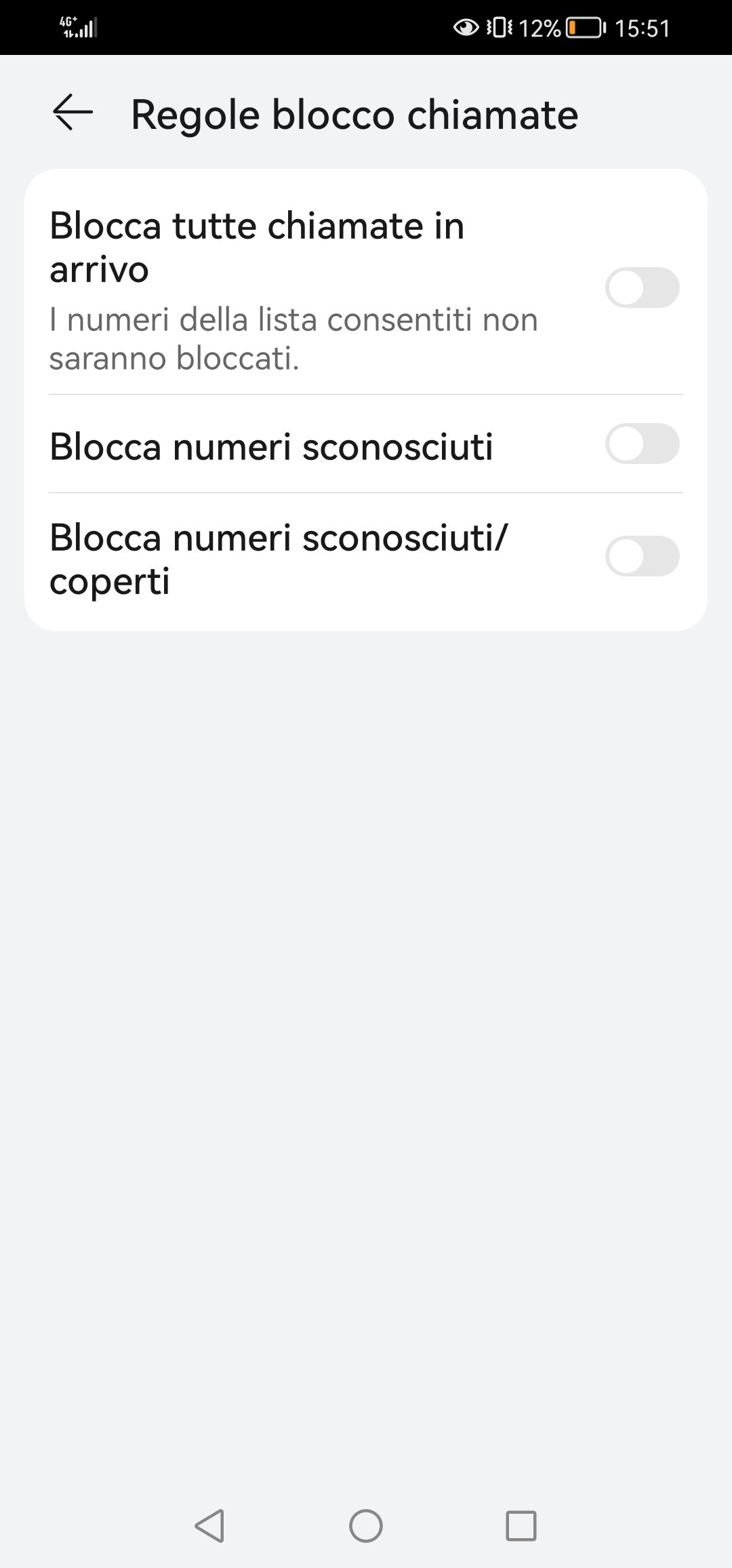The width and height of the screenshot is (732, 1568).
Task: Tap the 12% battery percentage
Action: pos(540,28)
